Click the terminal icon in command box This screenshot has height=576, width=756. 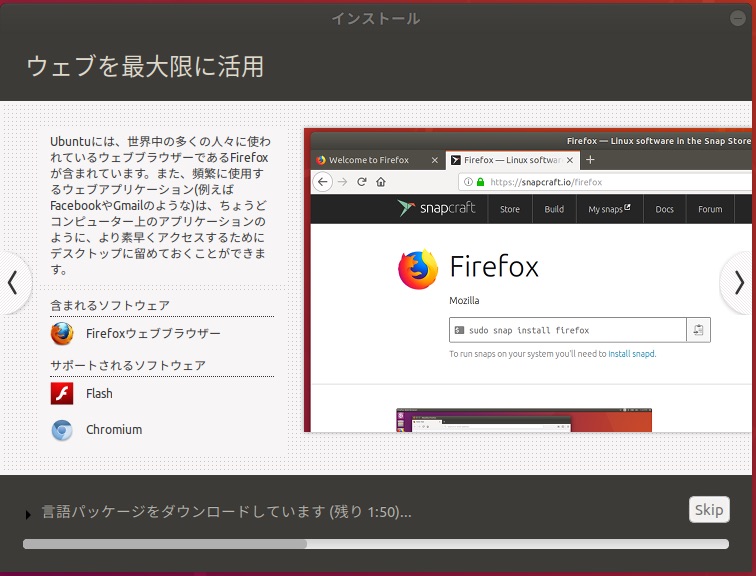pos(459,330)
